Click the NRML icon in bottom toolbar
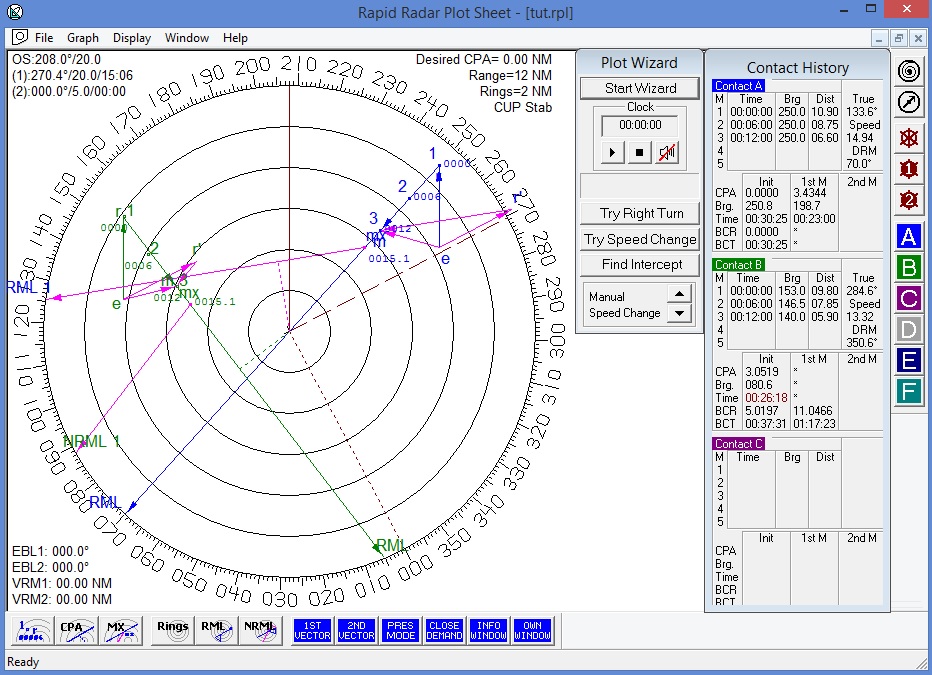 [261, 630]
